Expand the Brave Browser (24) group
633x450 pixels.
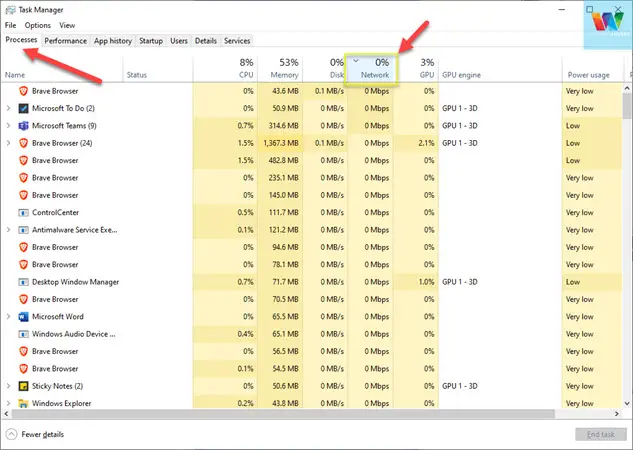tap(8, 143)
